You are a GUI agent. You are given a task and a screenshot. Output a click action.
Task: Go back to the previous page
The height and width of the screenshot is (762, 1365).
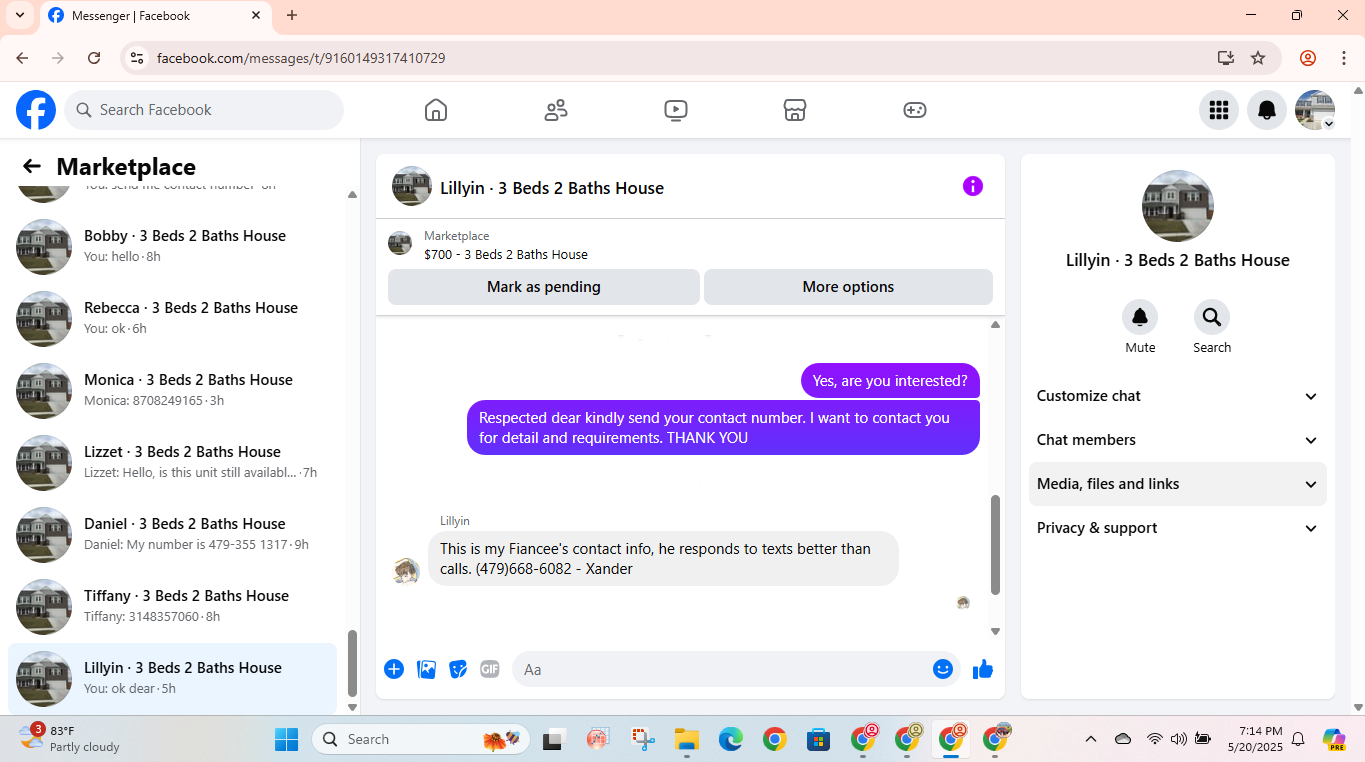[22, 58]
